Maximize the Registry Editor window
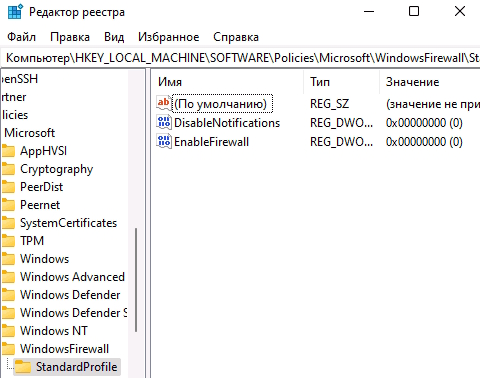 (x=414, y=12)
